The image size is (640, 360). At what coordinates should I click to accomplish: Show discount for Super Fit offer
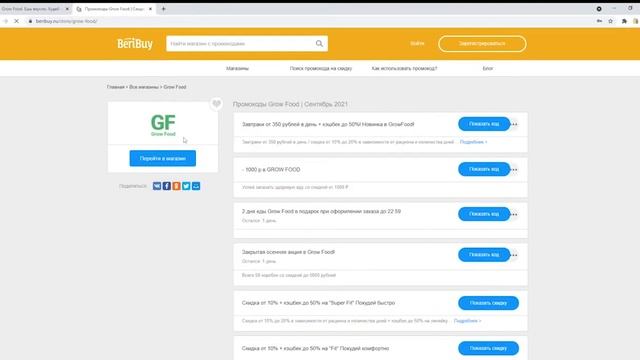pyautogui.click(x=488, y=303)
